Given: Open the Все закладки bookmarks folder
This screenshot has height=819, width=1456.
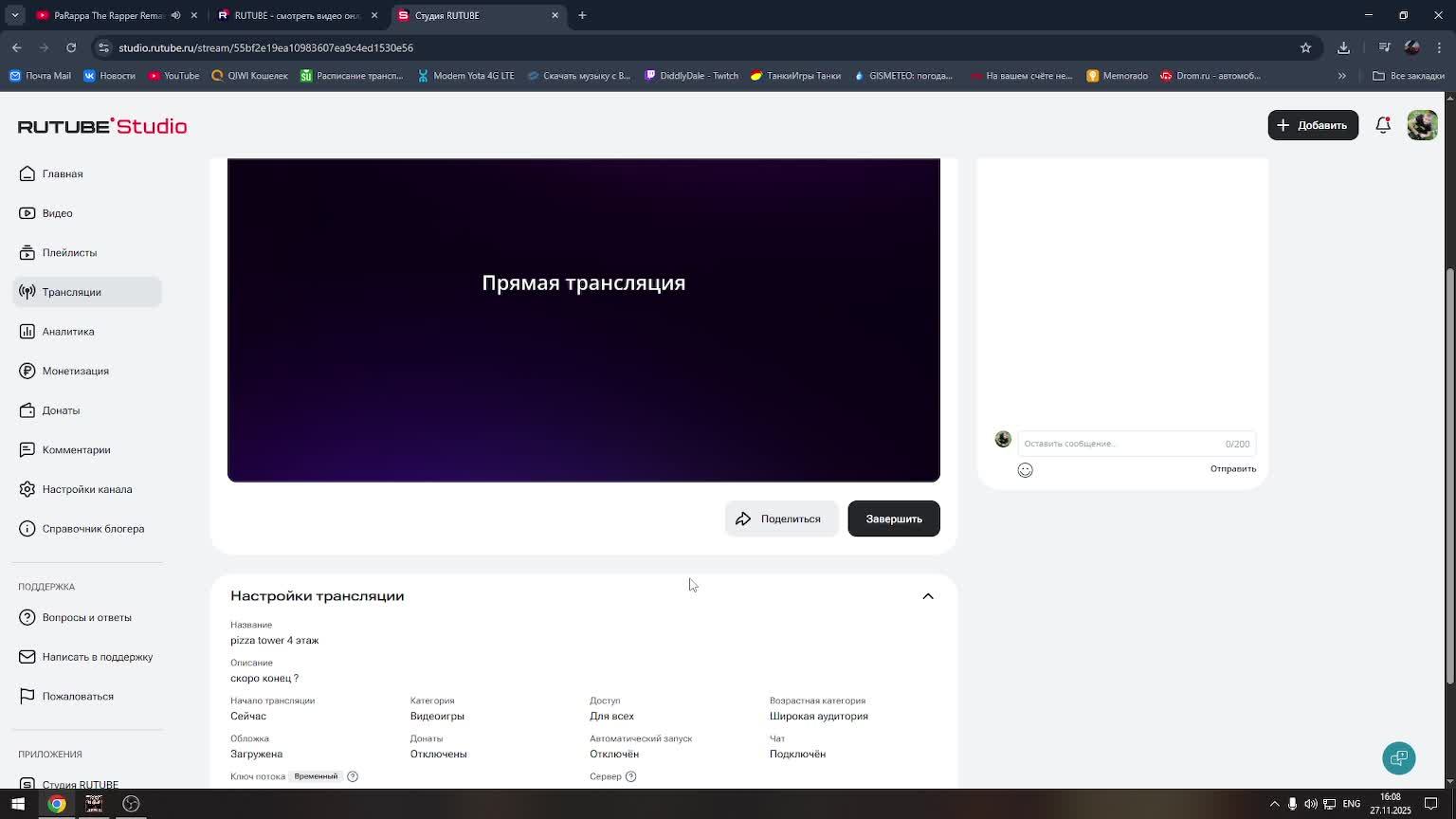Looking at the screenshot, I should pos(1409,76).
